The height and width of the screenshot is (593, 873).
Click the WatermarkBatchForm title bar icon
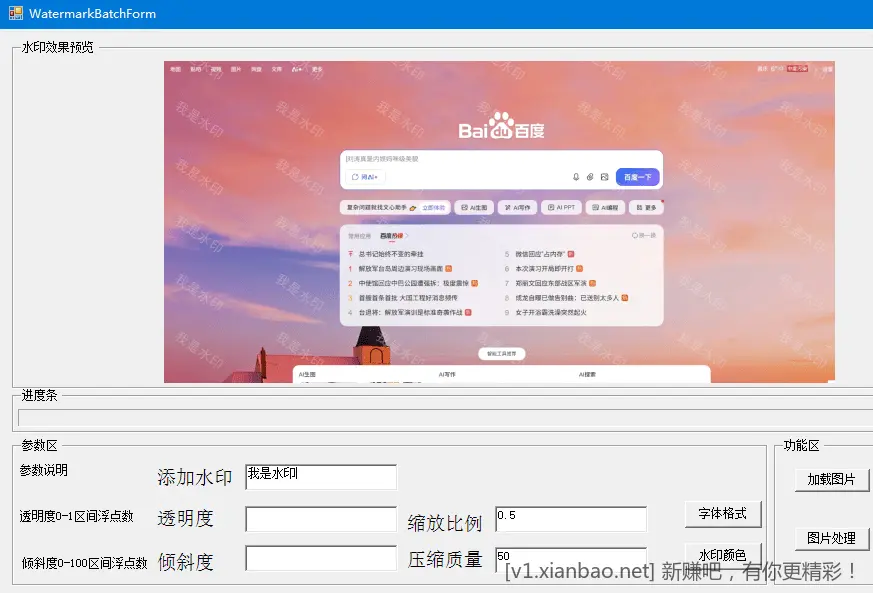pos(14,14)
